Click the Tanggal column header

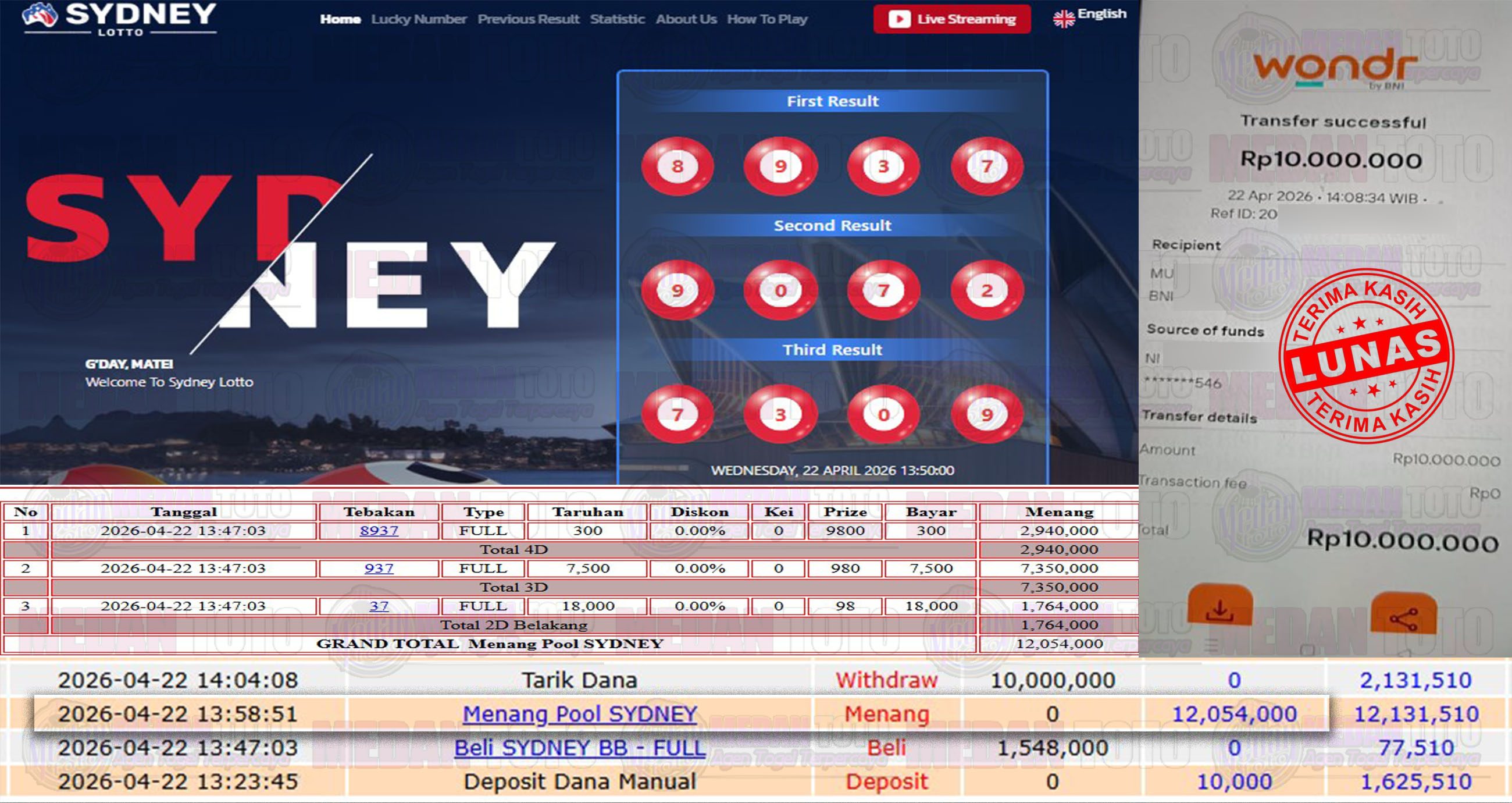184,511
